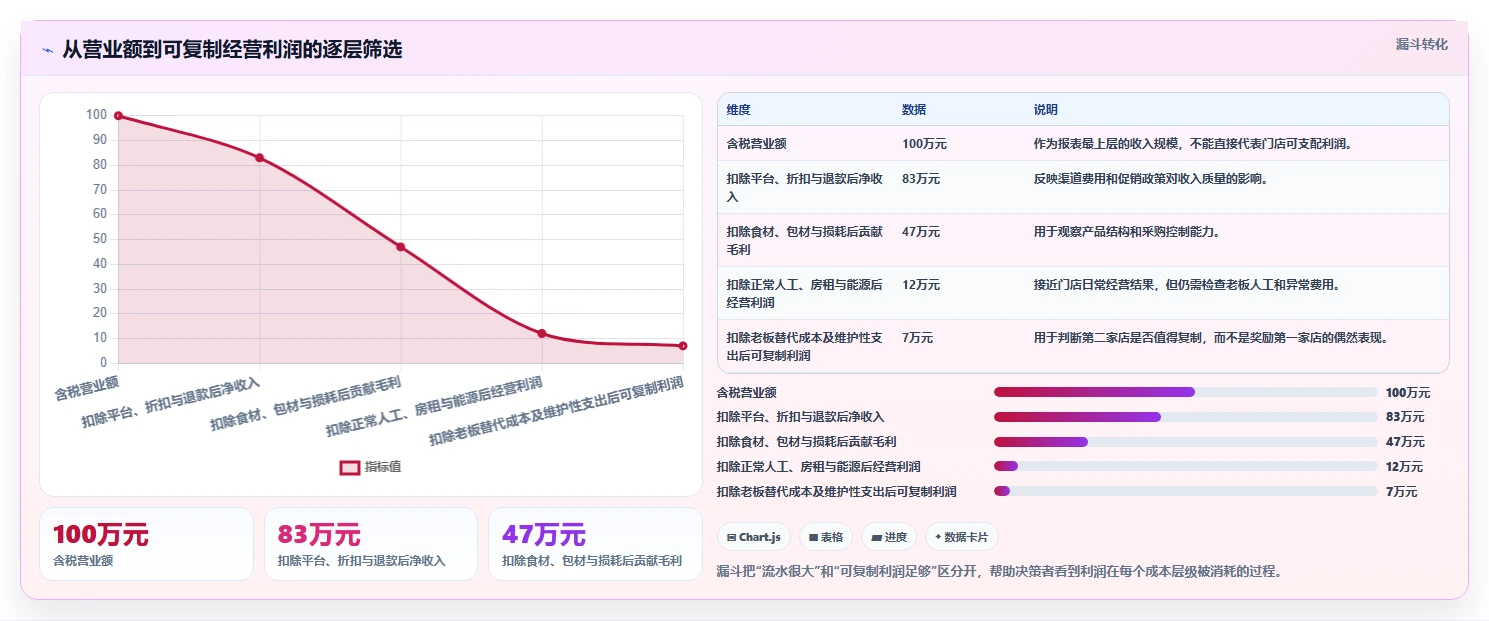
Task: Click table cell 扣除平台、折扣与退款后净收入
Action: coord(805,187)
